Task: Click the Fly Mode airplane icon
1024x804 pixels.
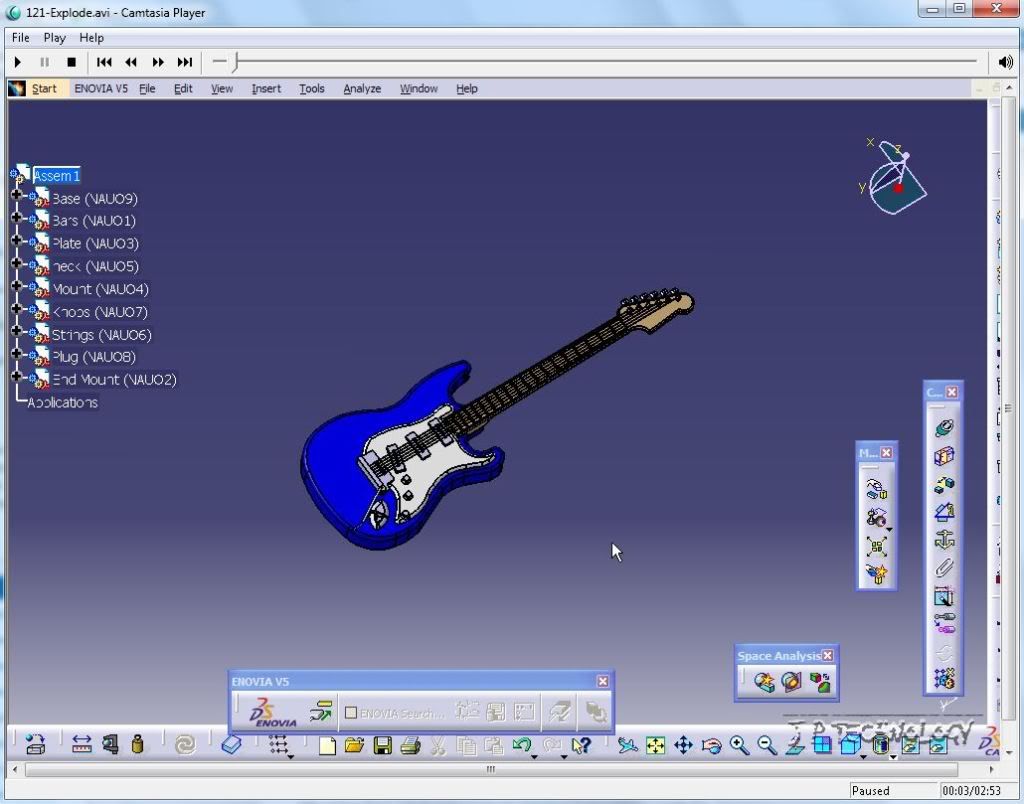Action: coord(628,745)
